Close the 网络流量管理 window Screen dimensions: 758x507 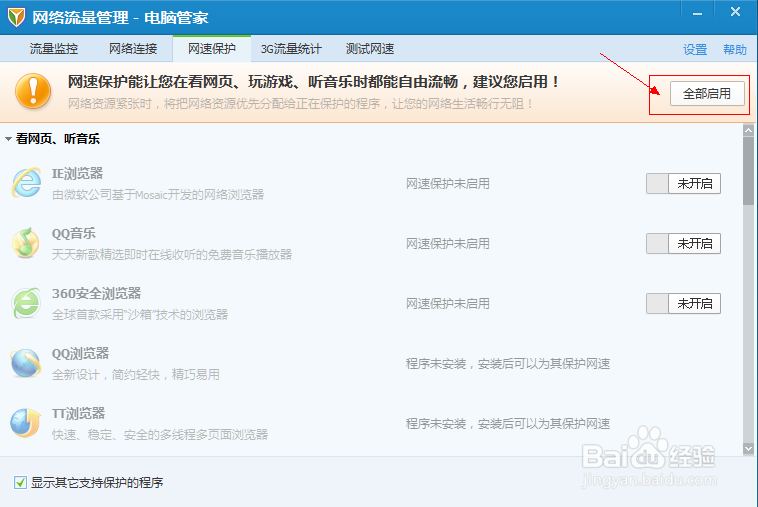735,12
